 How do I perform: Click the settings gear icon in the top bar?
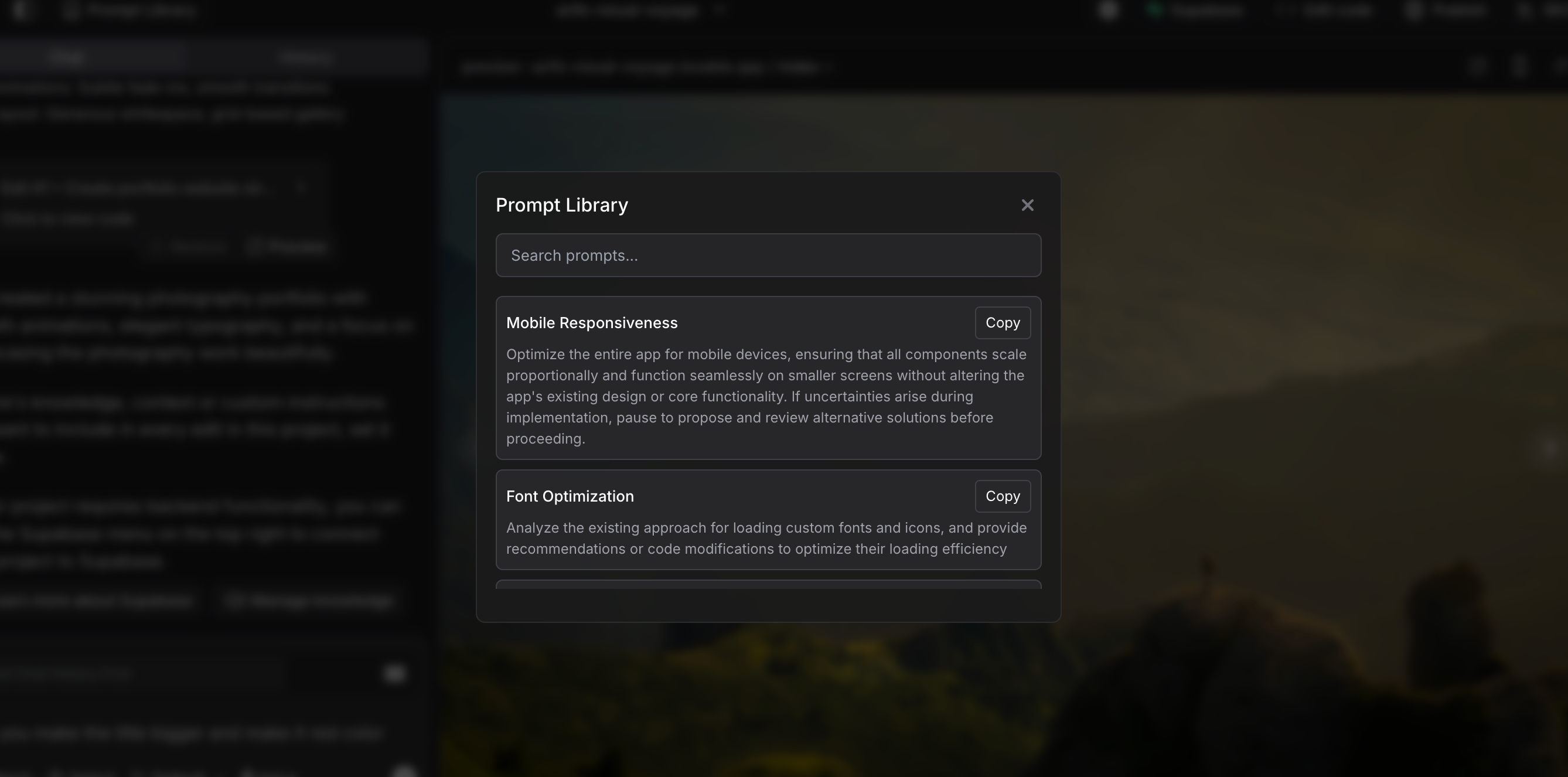[x=1109, y=11]
